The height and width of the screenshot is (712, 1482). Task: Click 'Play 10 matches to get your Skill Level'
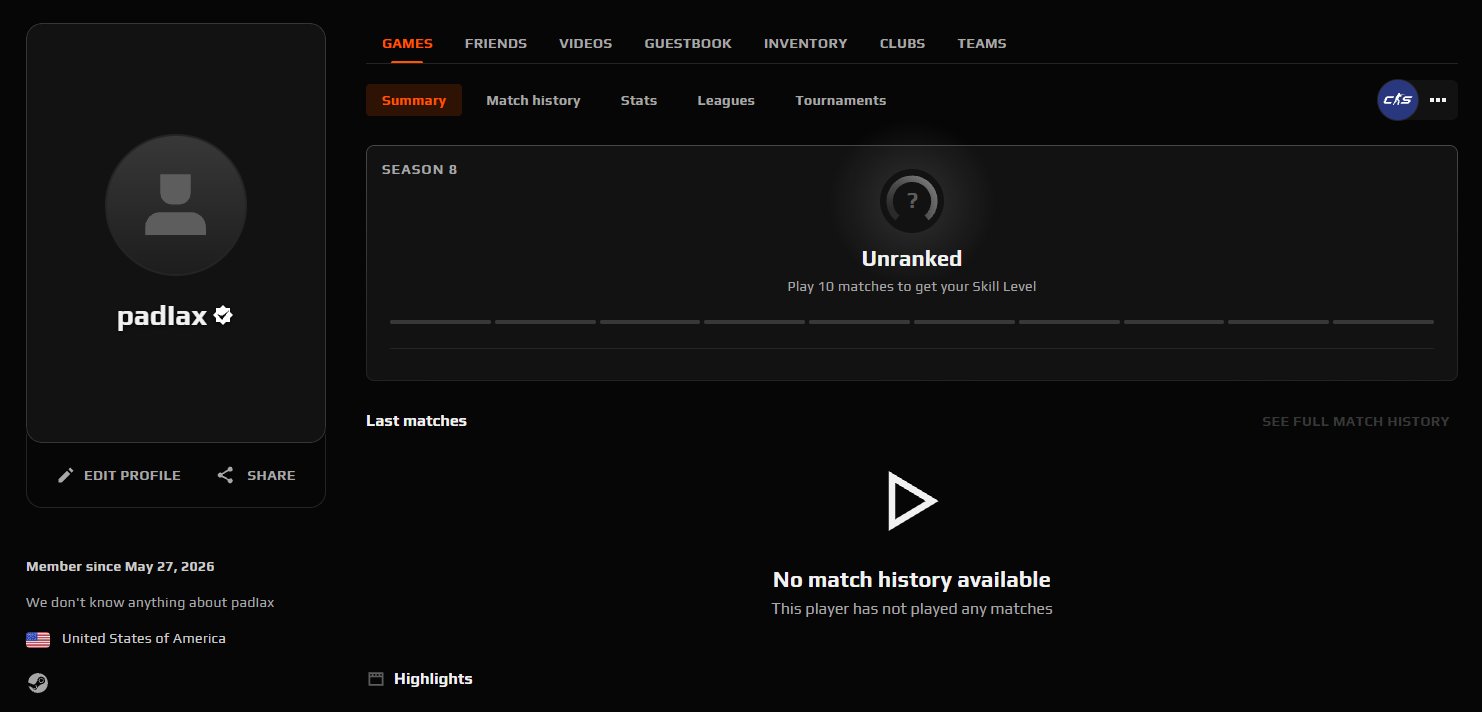coord(912,286)
